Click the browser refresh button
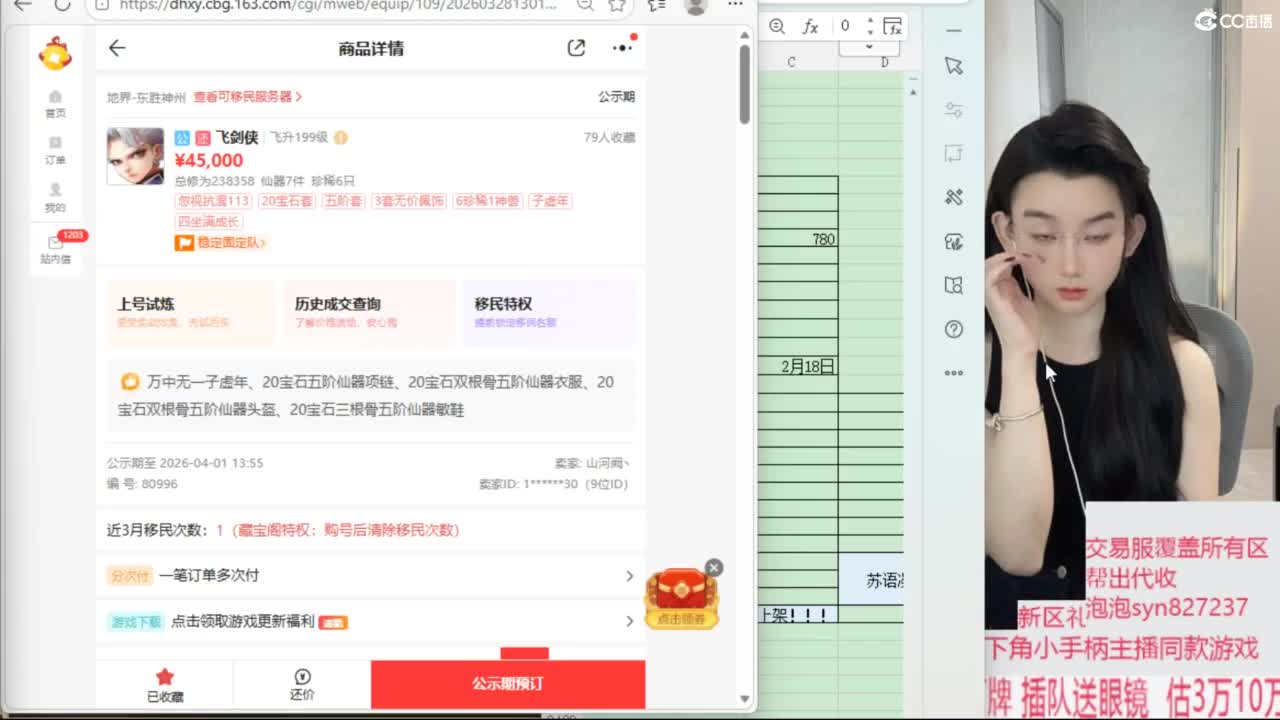Image resolution: width=1280 pixels, height=720 pixels. 62,5
